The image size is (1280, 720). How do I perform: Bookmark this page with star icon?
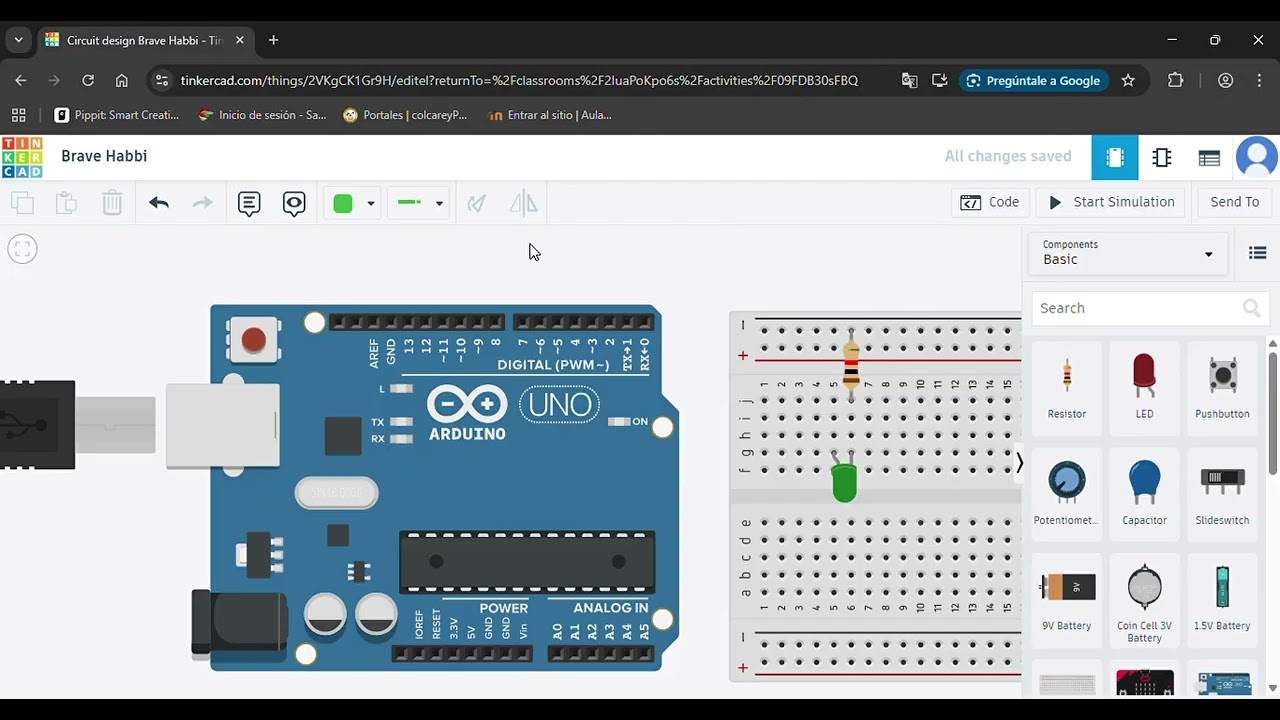[1128, 81]
